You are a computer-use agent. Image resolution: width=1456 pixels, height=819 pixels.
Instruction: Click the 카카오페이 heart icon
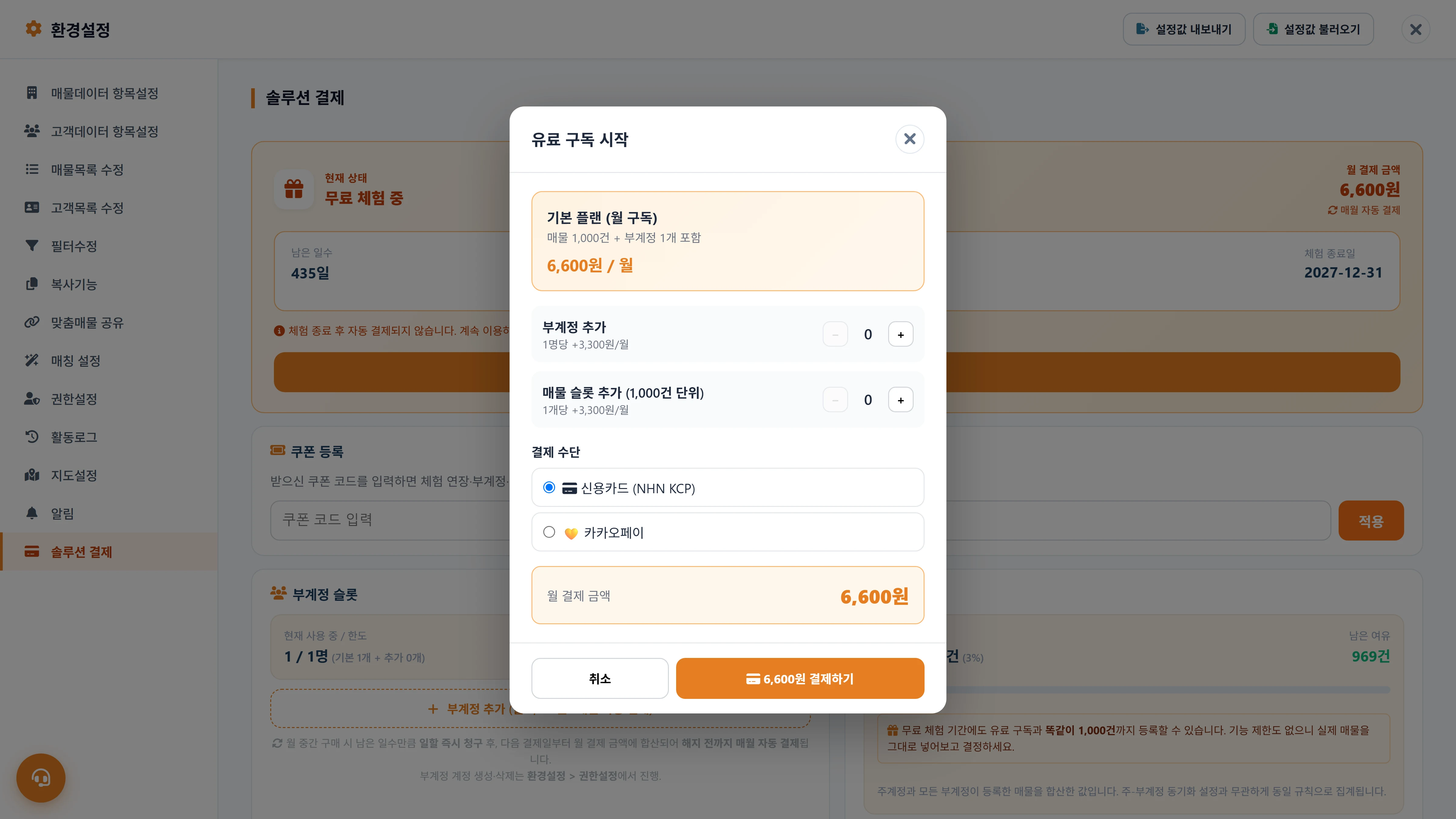pyautogui.click(x=571, y=533)
